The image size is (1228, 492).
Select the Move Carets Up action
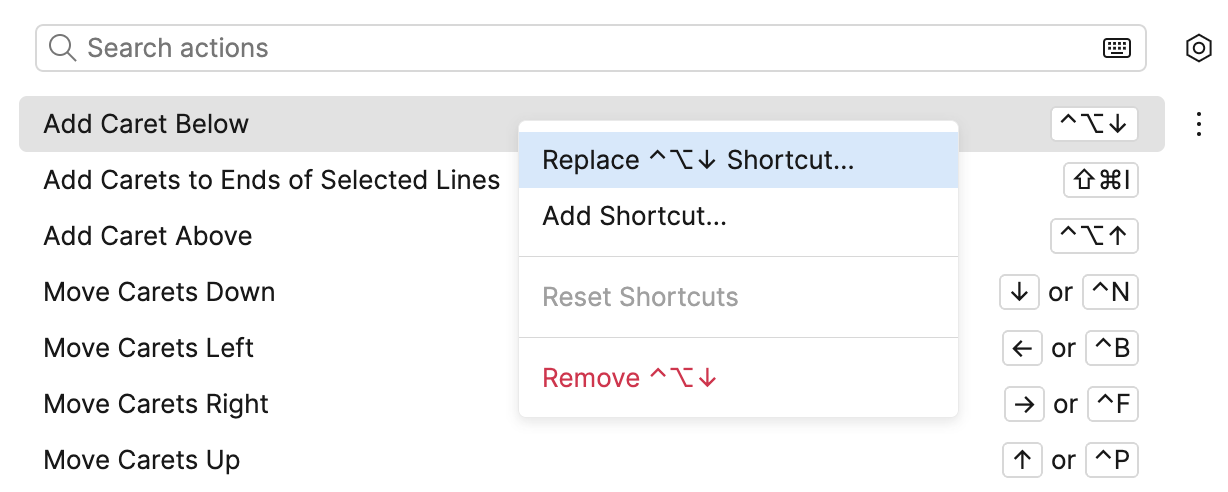(x=142, y=460)
